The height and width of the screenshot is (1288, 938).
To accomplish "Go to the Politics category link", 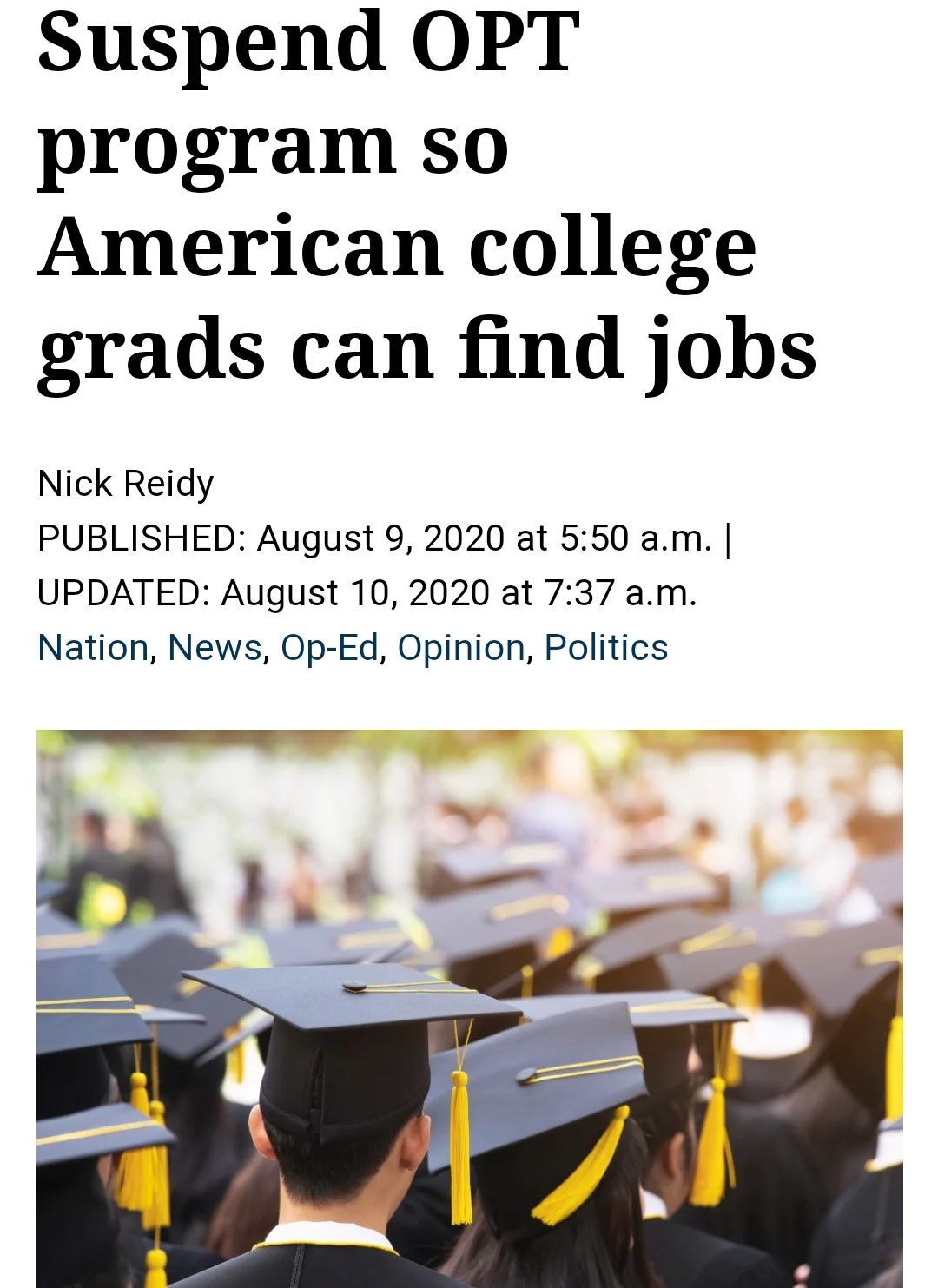I will (x=606, y=648).
